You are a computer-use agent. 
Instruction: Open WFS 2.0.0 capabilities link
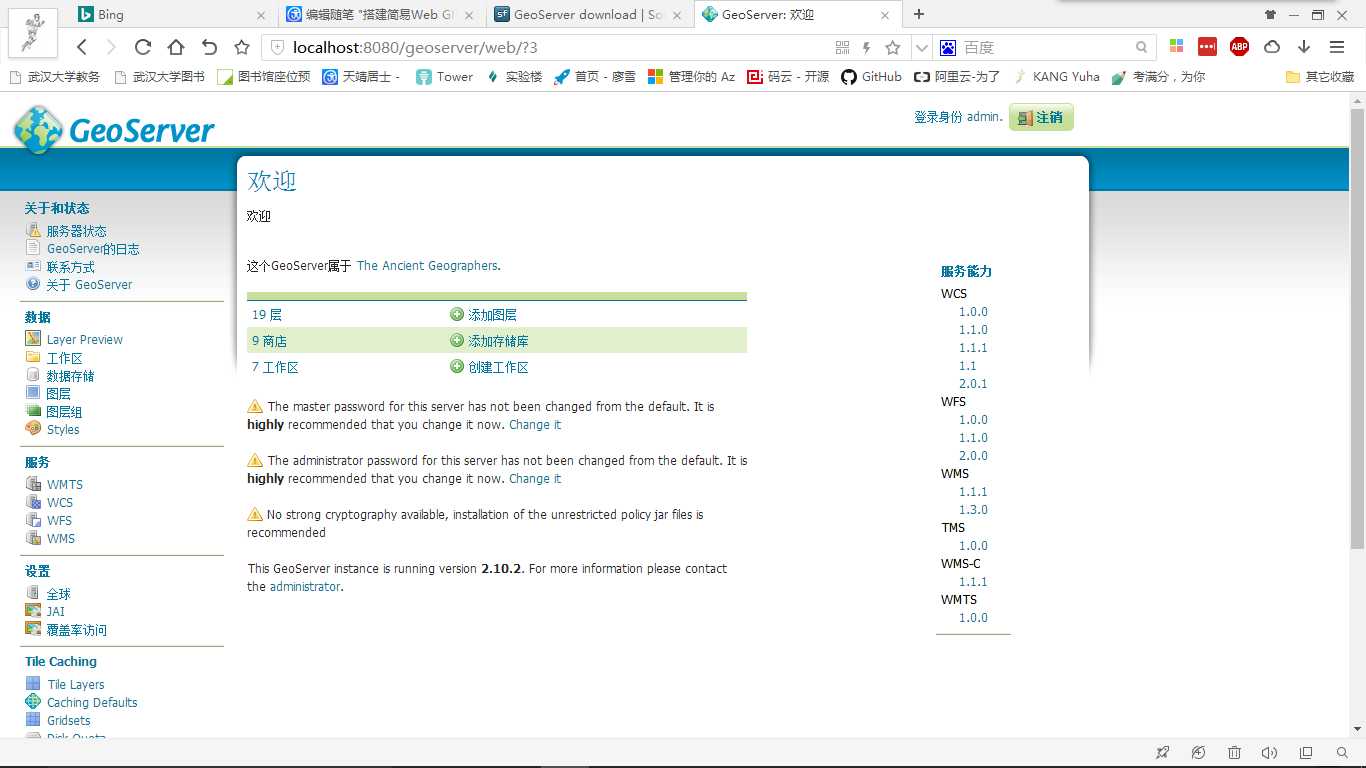tap(973, 456)
